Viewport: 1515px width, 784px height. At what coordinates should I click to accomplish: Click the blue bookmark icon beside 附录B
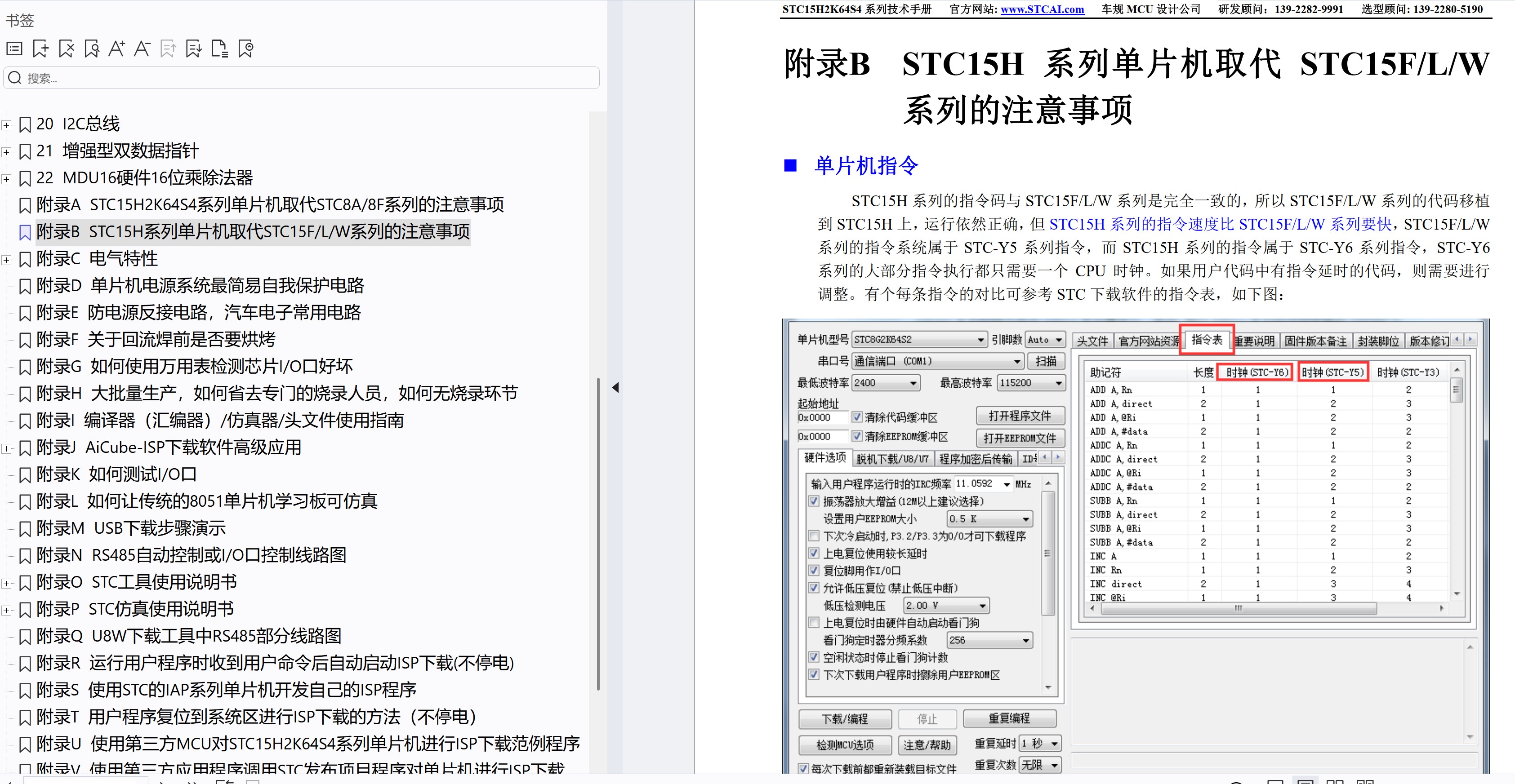25,233
